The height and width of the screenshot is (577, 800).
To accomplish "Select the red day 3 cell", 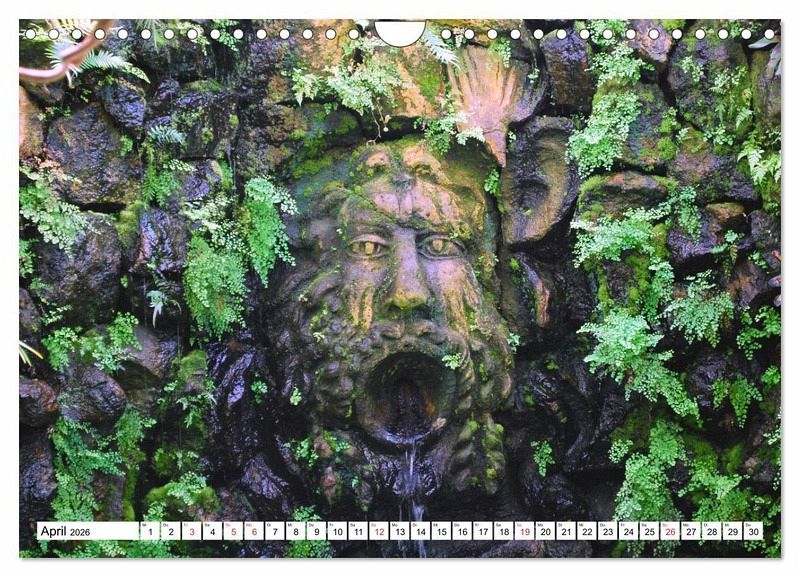I will click(191, 531).
